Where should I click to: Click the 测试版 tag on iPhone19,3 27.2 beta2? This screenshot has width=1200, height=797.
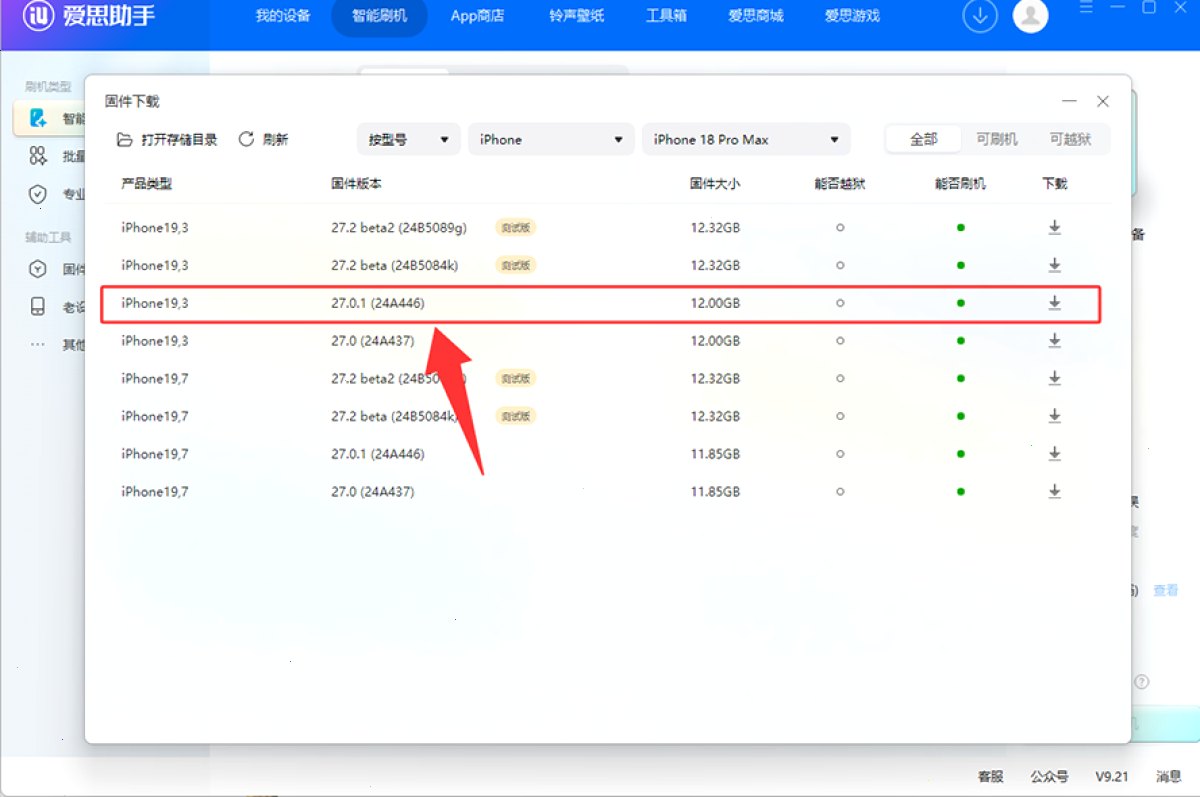click(x=516, y=228)
